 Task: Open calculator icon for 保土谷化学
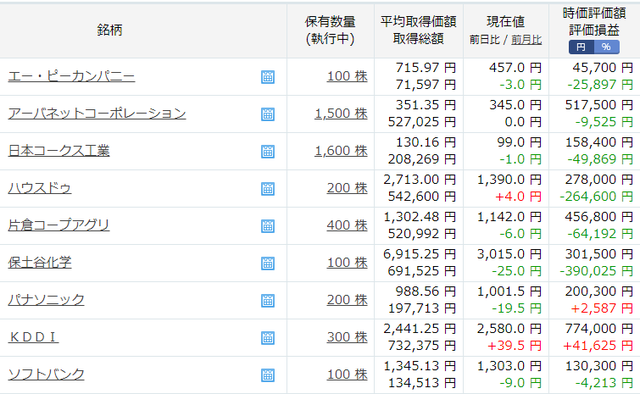click(x=268, y=263)
